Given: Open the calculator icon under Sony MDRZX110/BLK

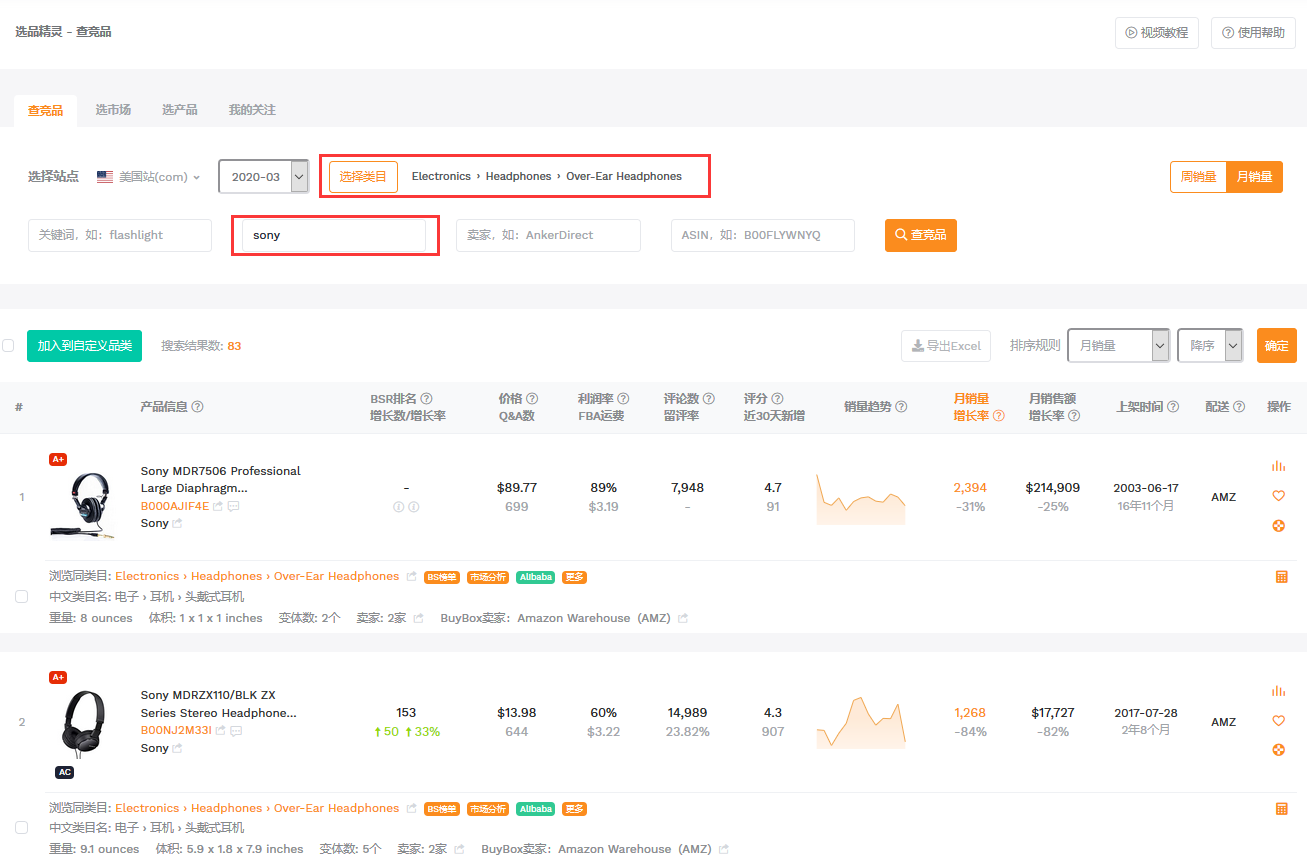Looking at the screenshot, I should coord(1282,808).
